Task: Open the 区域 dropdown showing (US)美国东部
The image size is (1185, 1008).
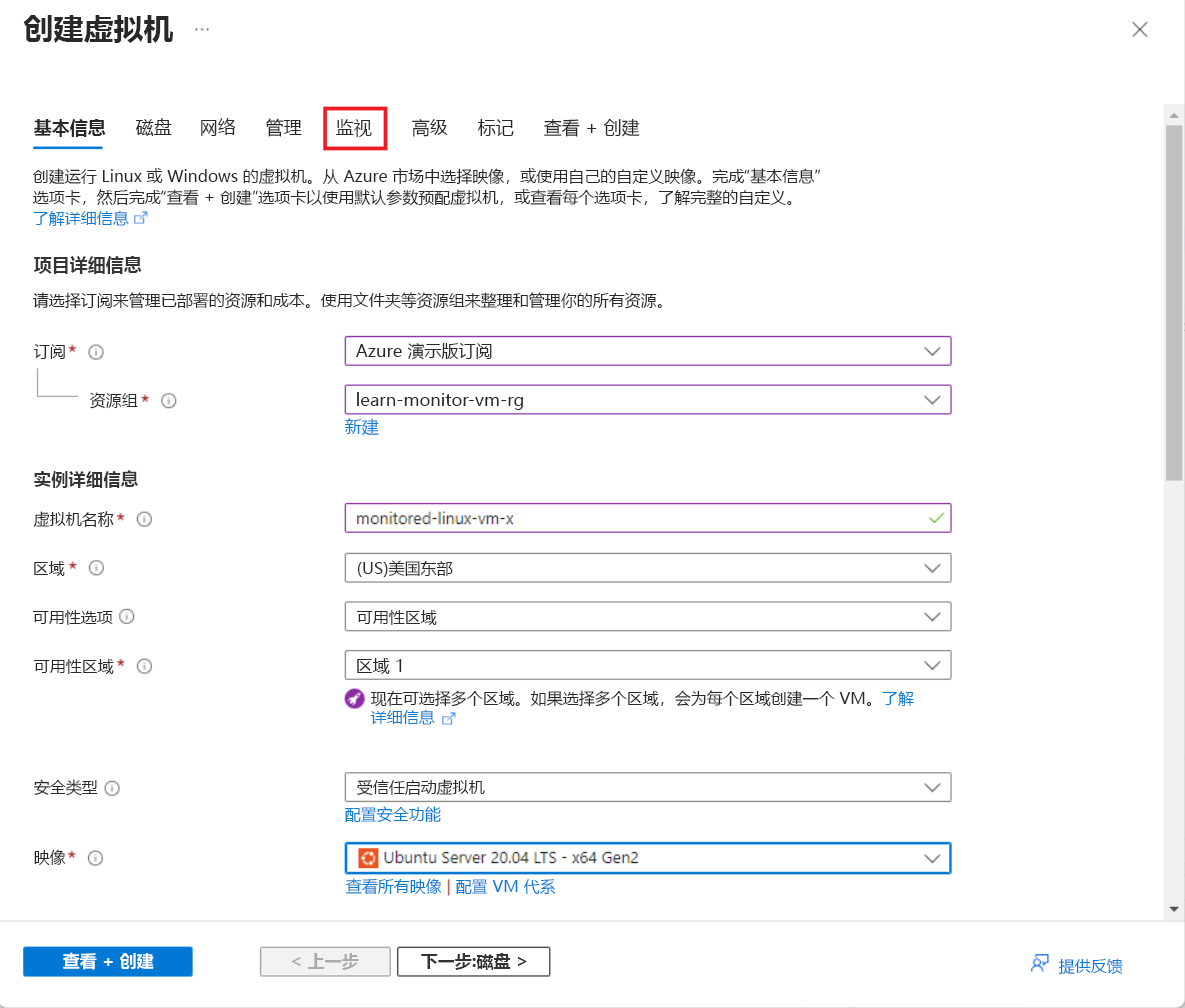Action: (648, 568)
